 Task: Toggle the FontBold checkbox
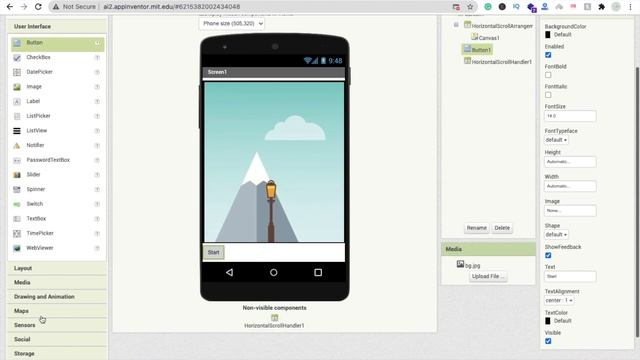tap(548, 75)
